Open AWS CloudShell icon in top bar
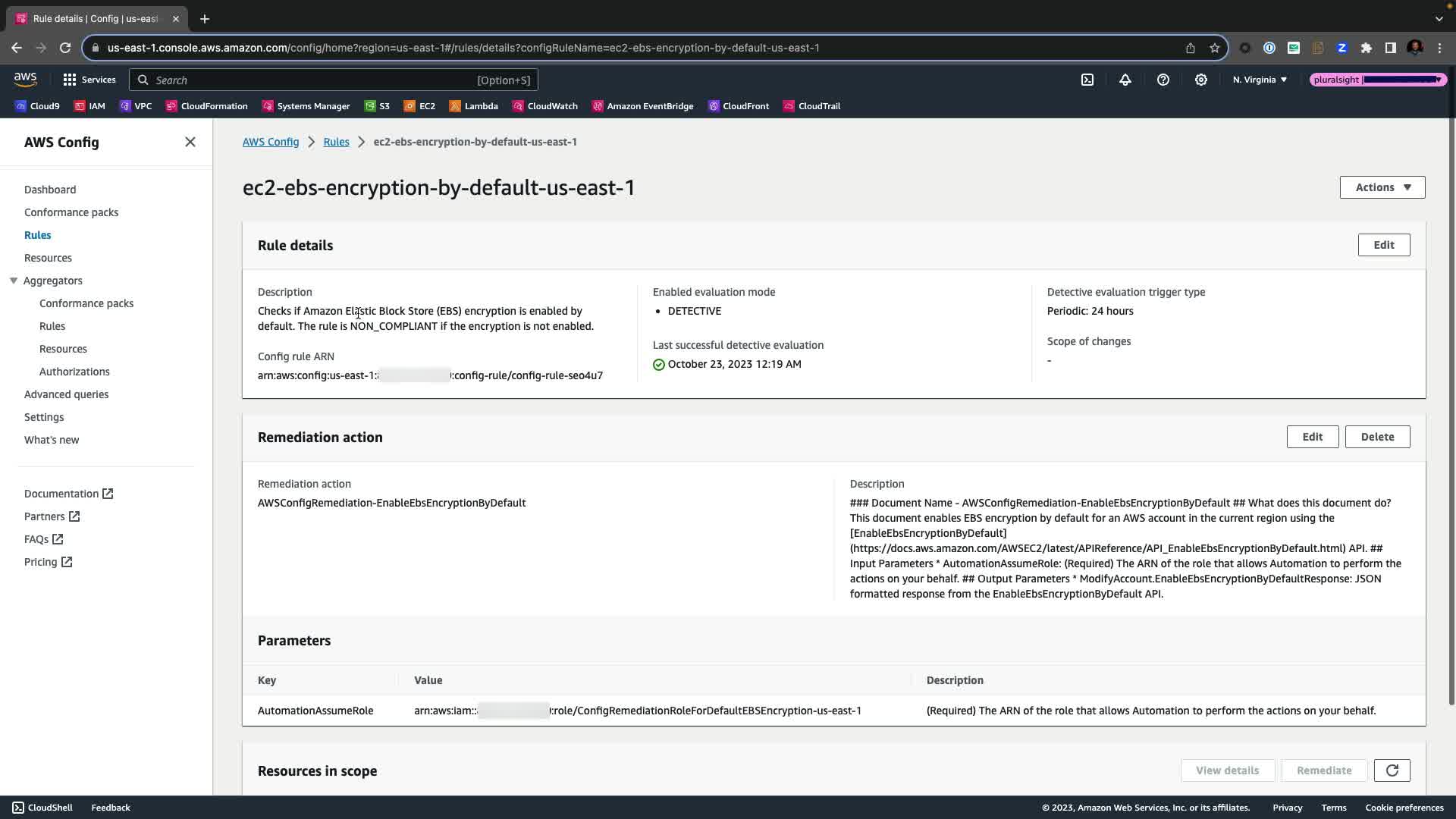 coord(1087,80)
